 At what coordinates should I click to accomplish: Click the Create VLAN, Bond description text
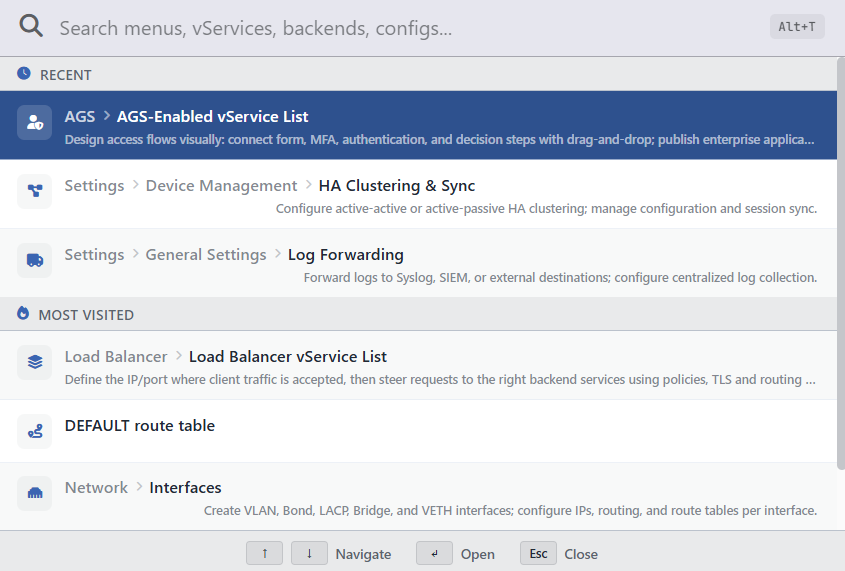pos(510,510)
